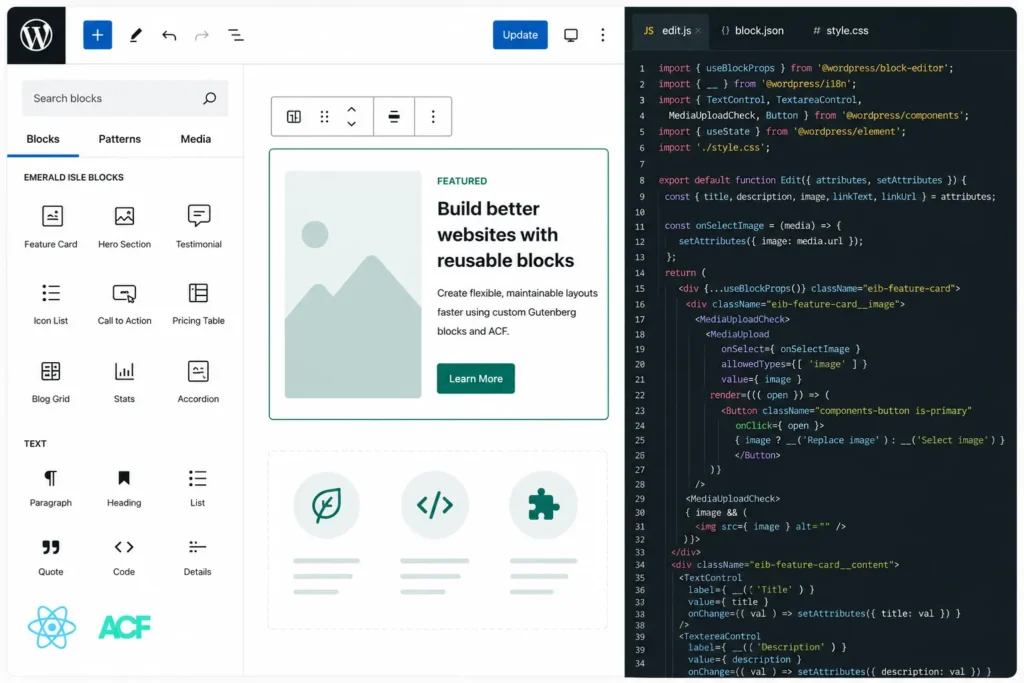The height and width of the screenshot is (683, 1024).
Task: Switch to the Media tab
Action: (195, 139)
